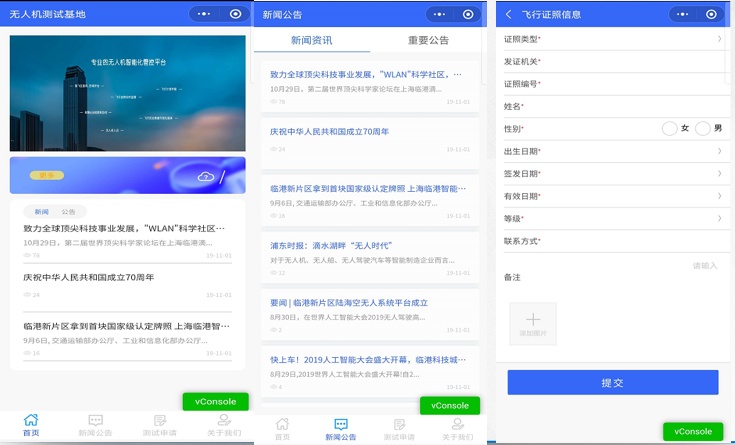Image resolution: width=735 pixels, height=445 pixels.
Task: Open 测试申请 in second screen tab bar
Action: [x=399, y=429]
